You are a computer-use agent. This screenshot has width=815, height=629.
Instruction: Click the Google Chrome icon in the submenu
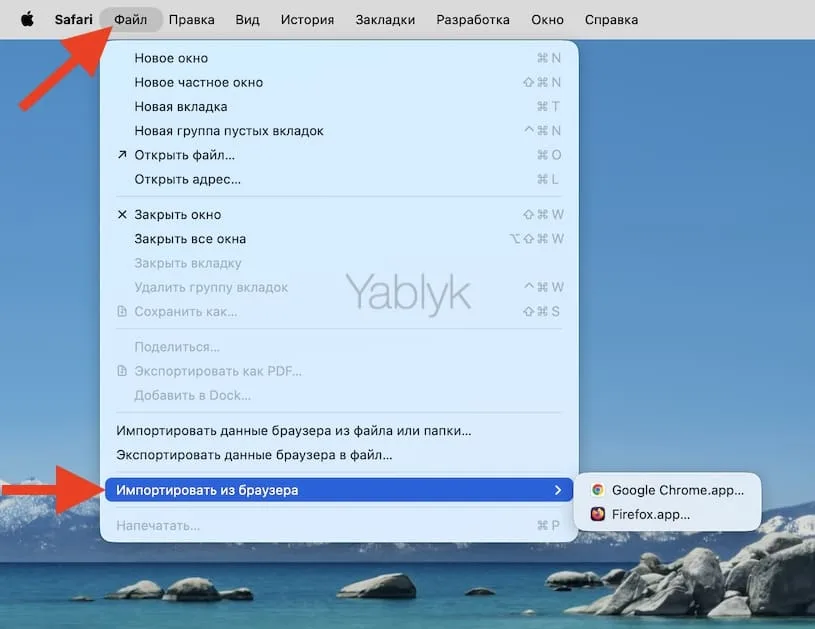click(x=600, y=489)
